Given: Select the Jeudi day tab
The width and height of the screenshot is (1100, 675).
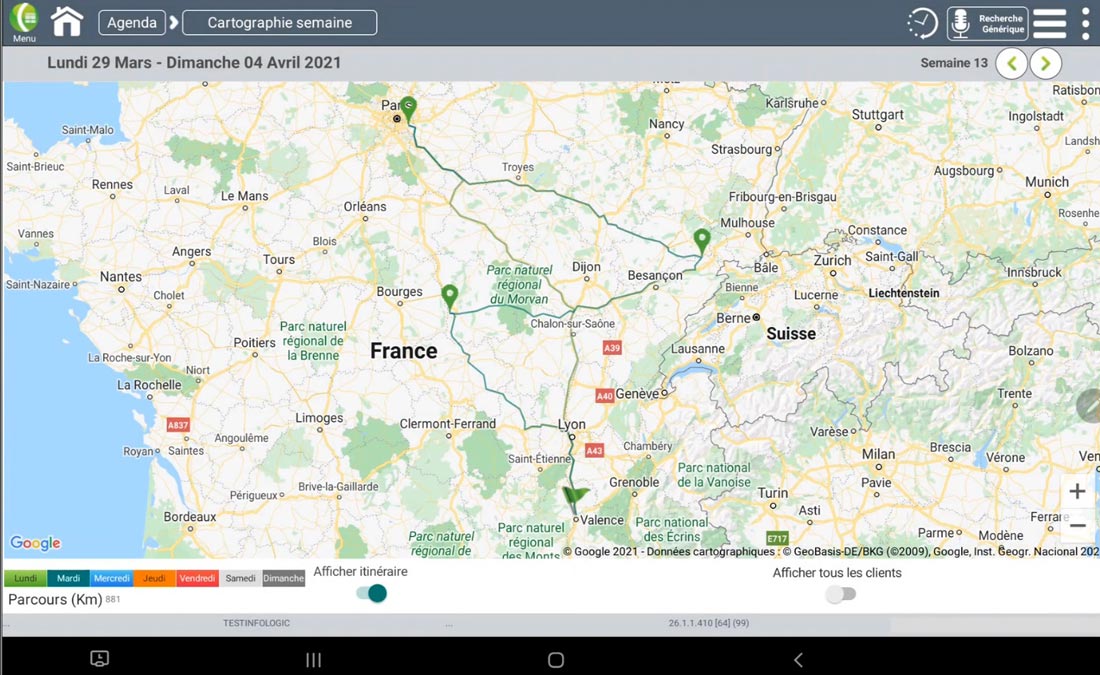Looking at the screenshot, I should click(154, 578).
